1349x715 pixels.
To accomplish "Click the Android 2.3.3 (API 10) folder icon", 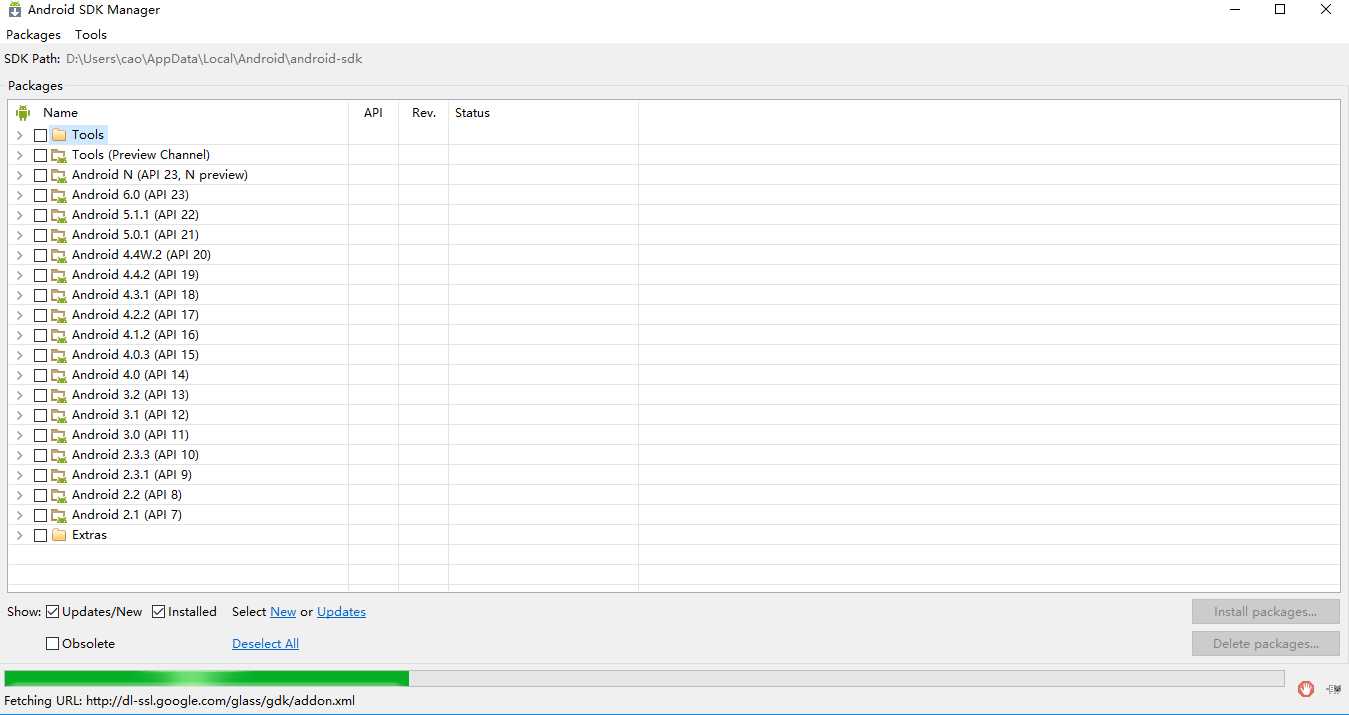I will point(59,455).
